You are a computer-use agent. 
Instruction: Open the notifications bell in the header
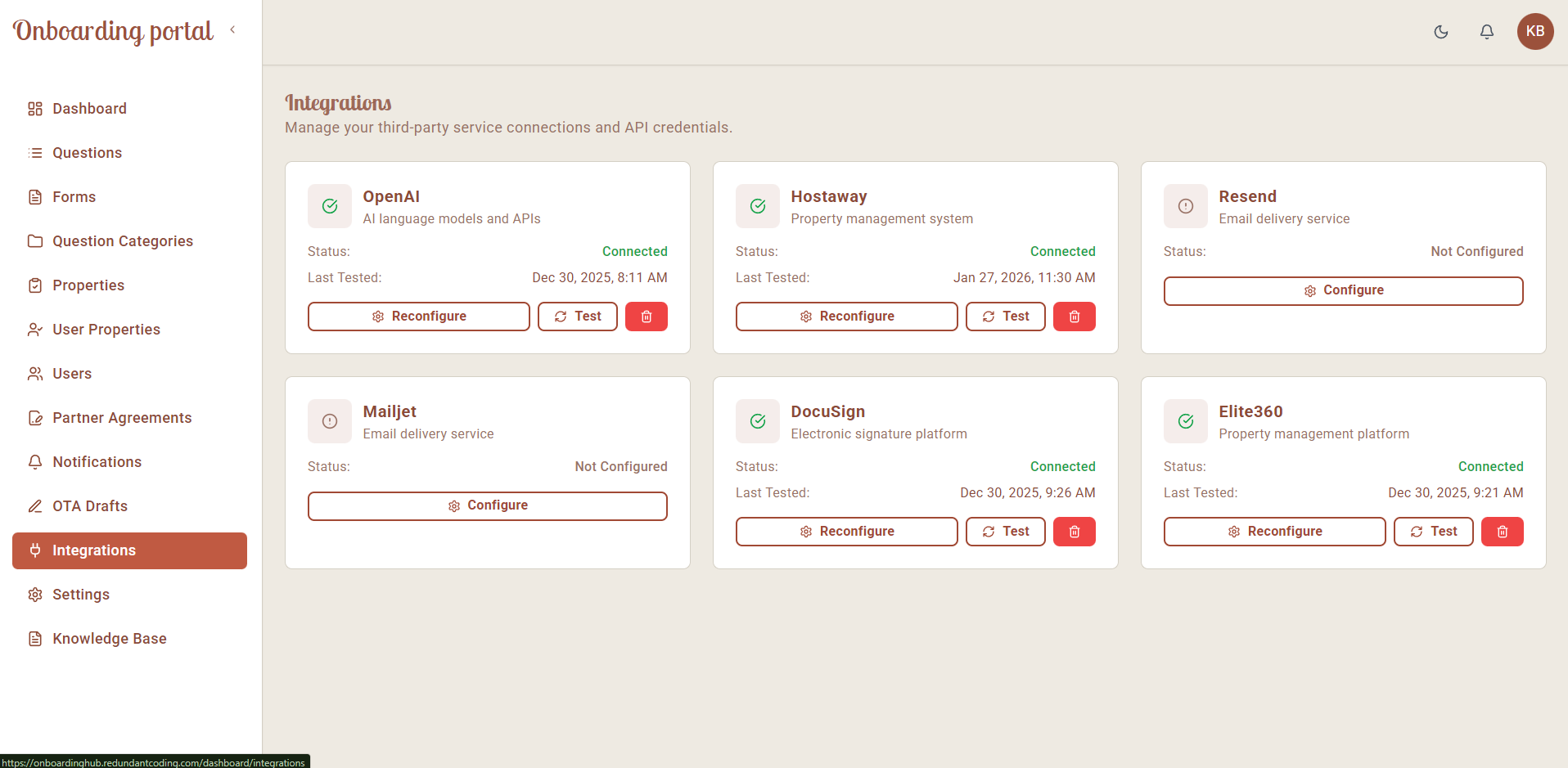(x=1487, y=32)
